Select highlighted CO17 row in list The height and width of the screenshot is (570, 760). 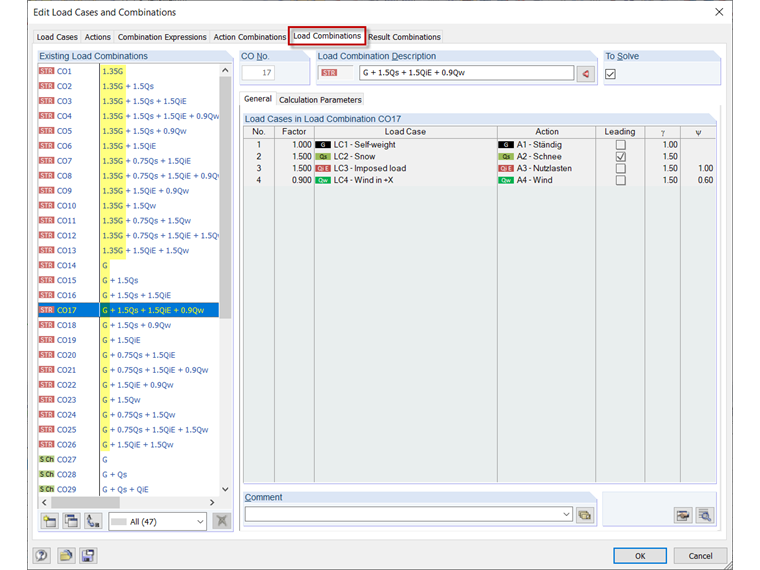click(x=128, y=310)
